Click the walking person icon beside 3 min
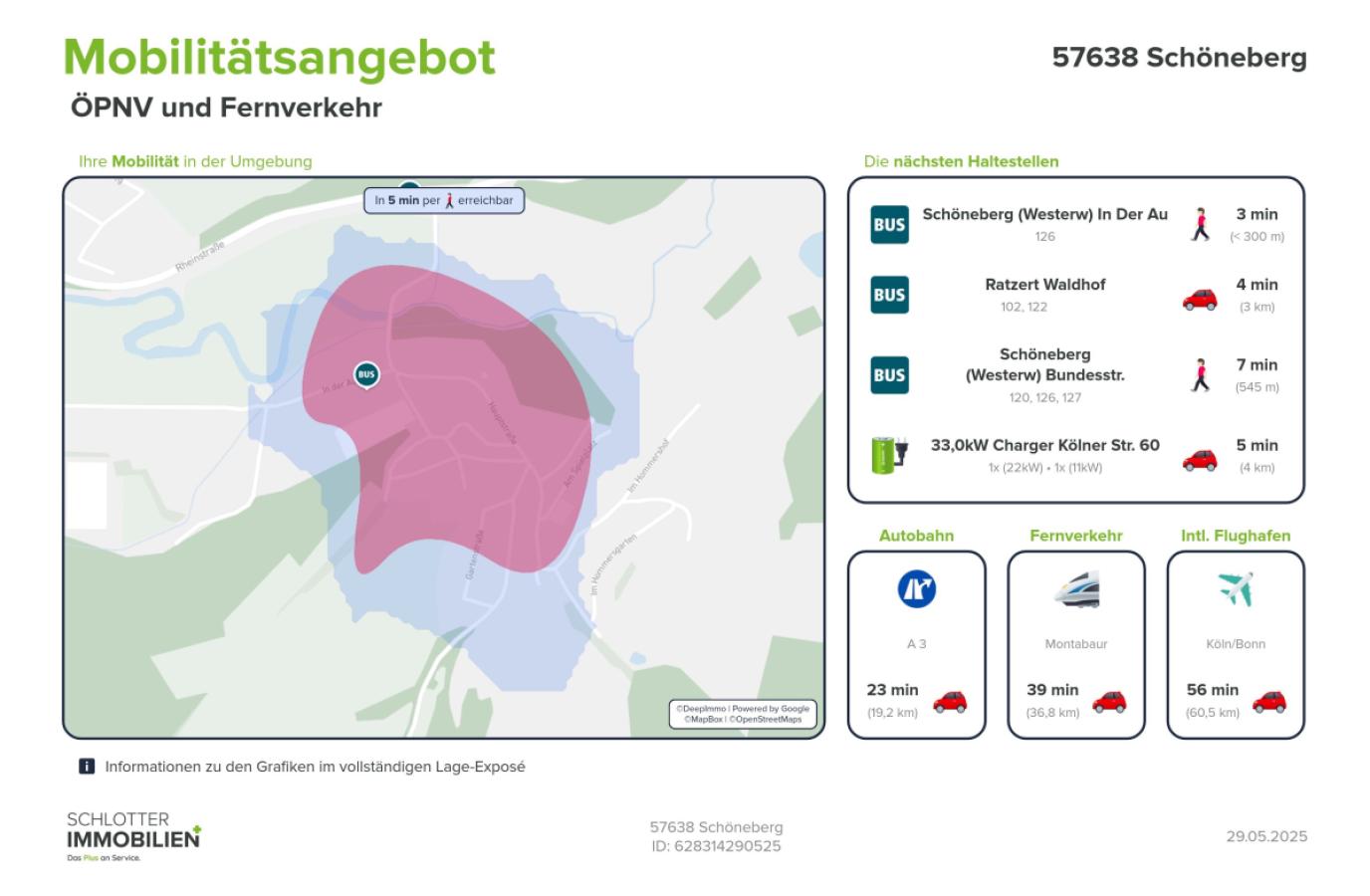1370x896 pixels. (x=1201, y=225)
